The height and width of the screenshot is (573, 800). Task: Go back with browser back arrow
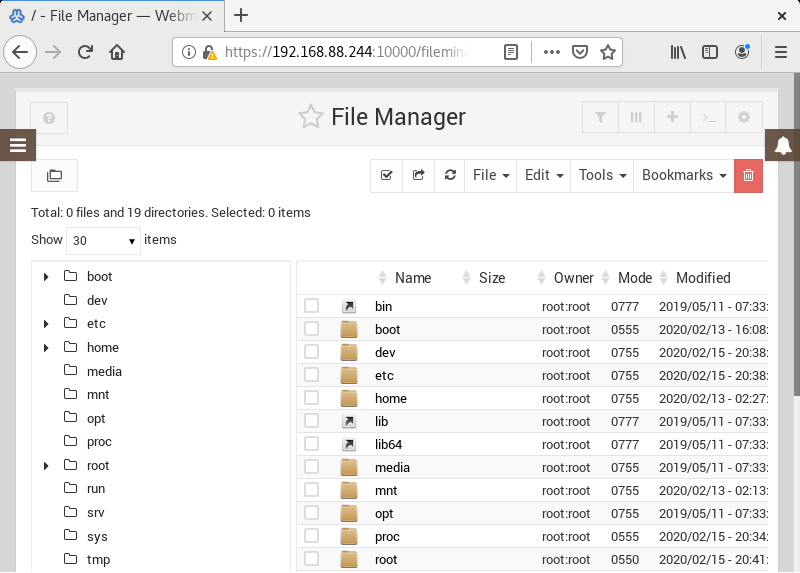(x=20, y=52)
